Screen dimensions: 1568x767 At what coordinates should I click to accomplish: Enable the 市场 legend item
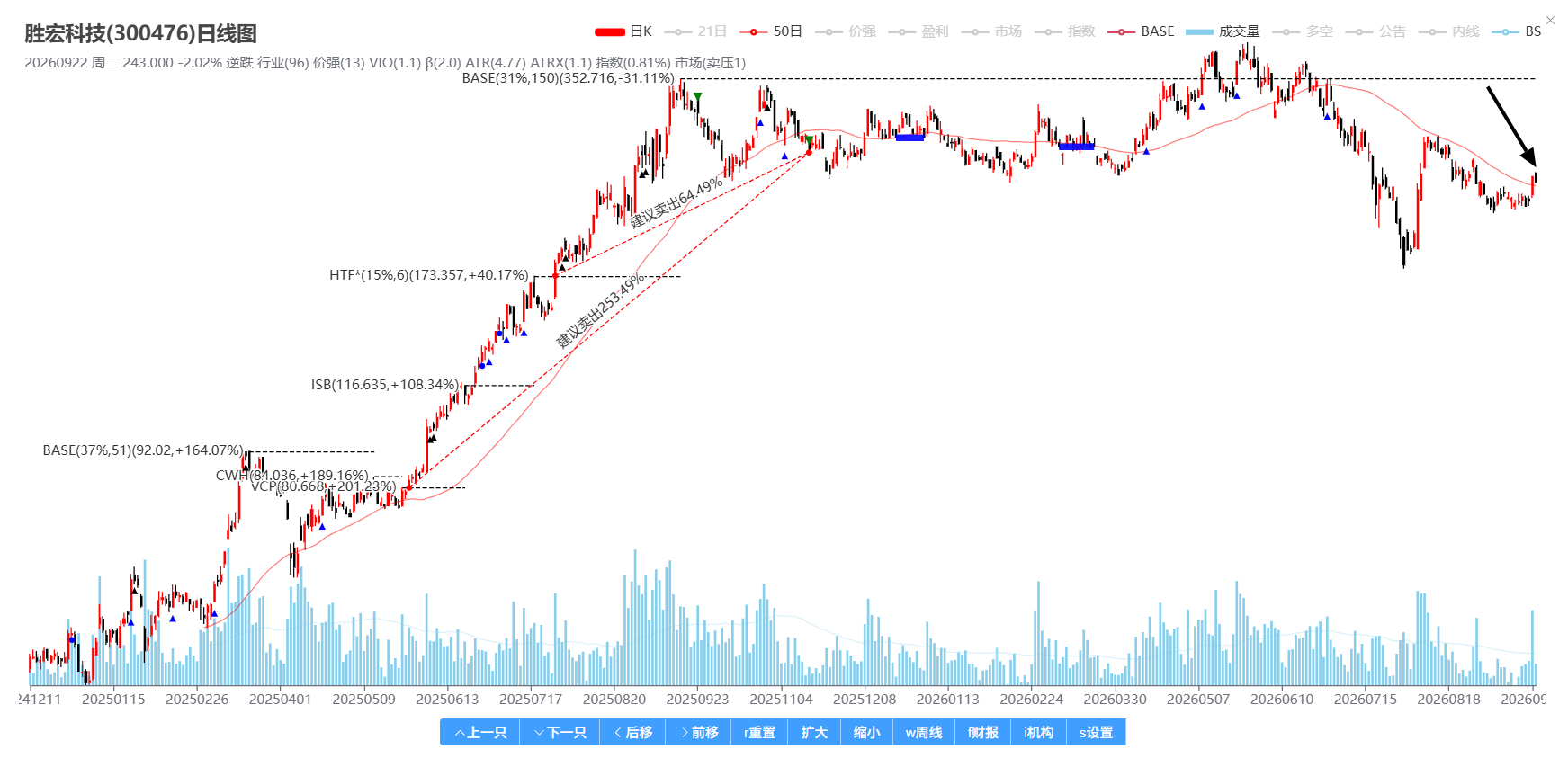(991, 31)
